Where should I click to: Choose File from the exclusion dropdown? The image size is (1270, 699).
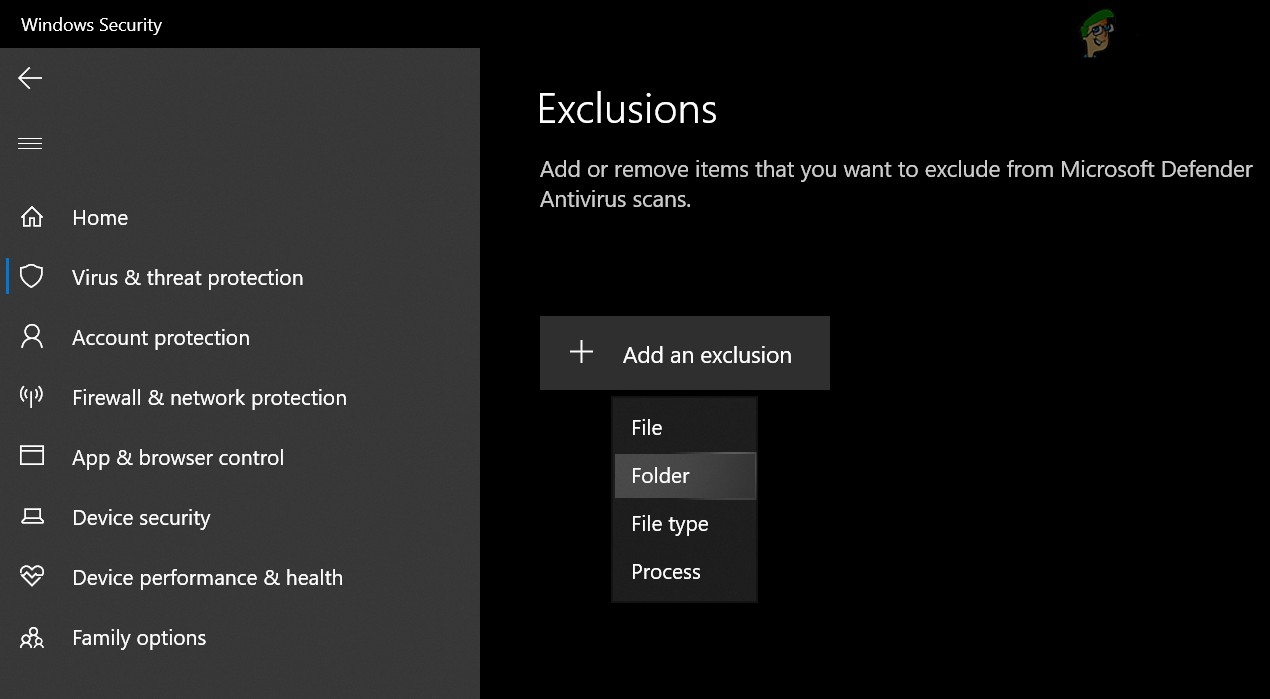coord(685,428)
